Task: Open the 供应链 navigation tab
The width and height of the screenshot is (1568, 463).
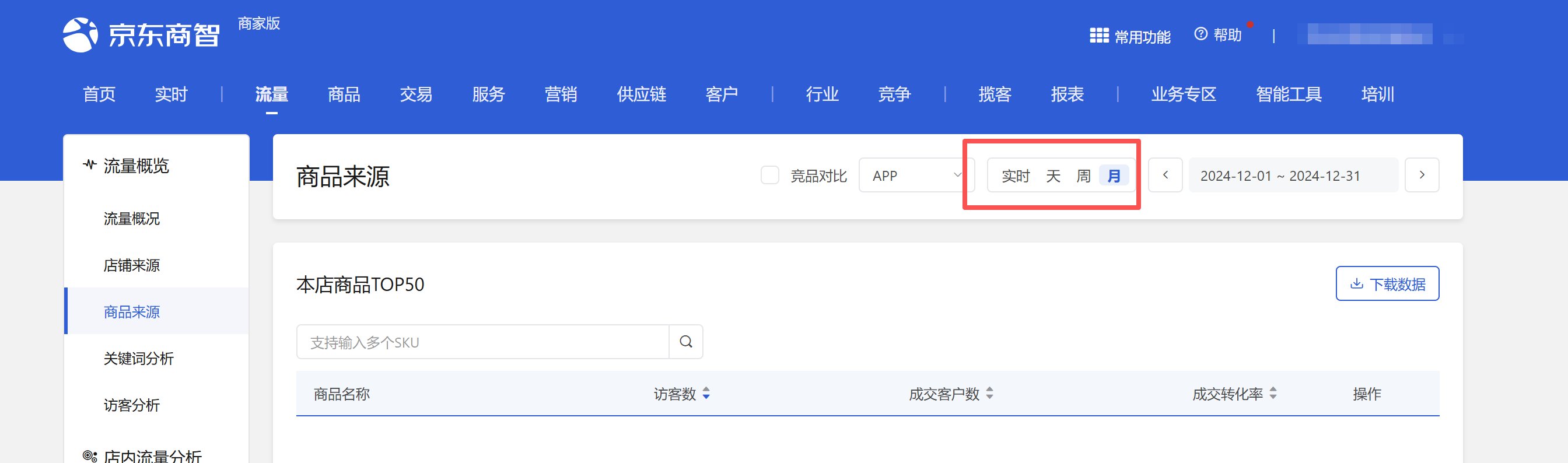Action: point(642,94)
